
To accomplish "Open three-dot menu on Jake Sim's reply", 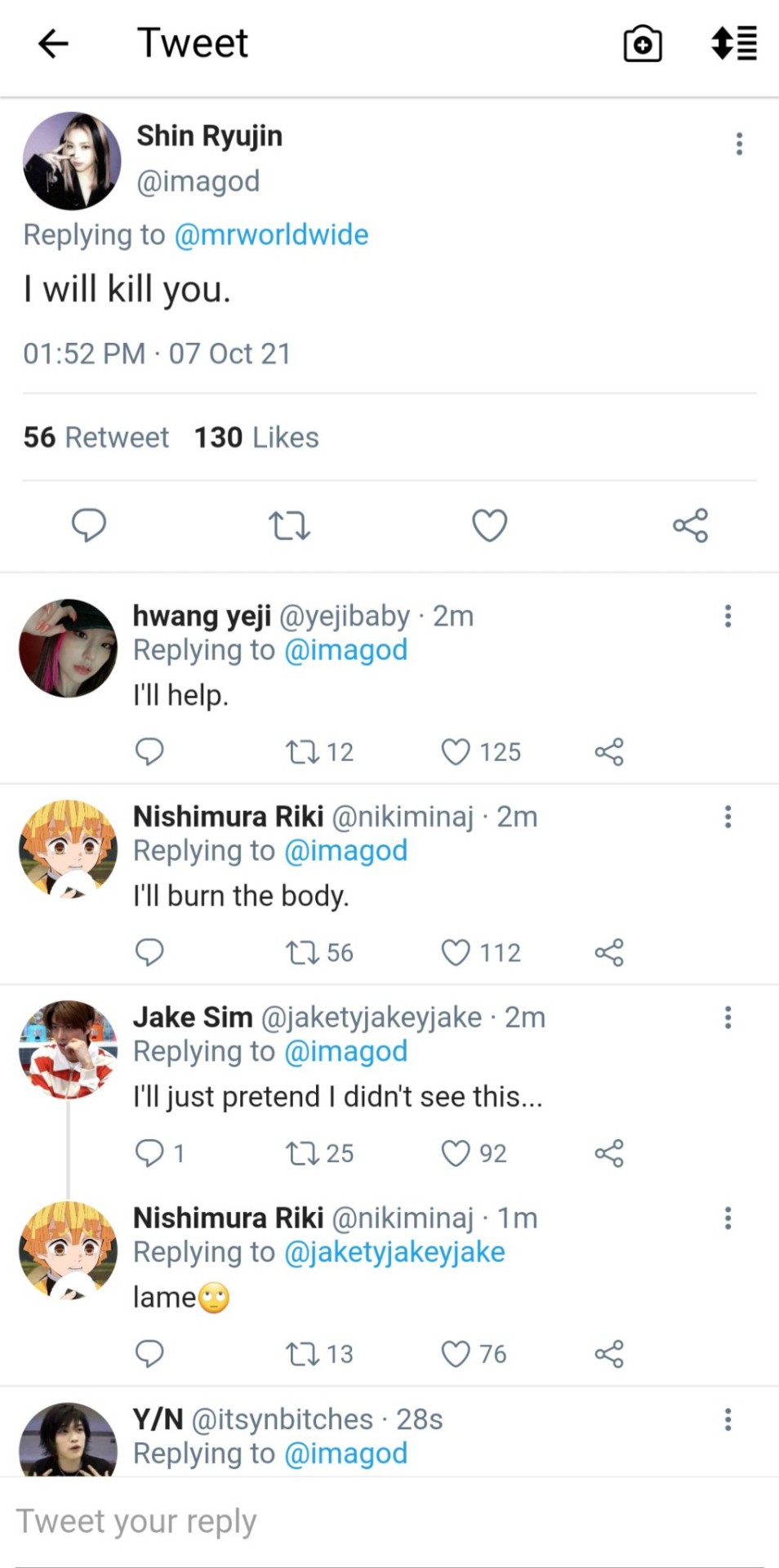I will pos(728,1018).
